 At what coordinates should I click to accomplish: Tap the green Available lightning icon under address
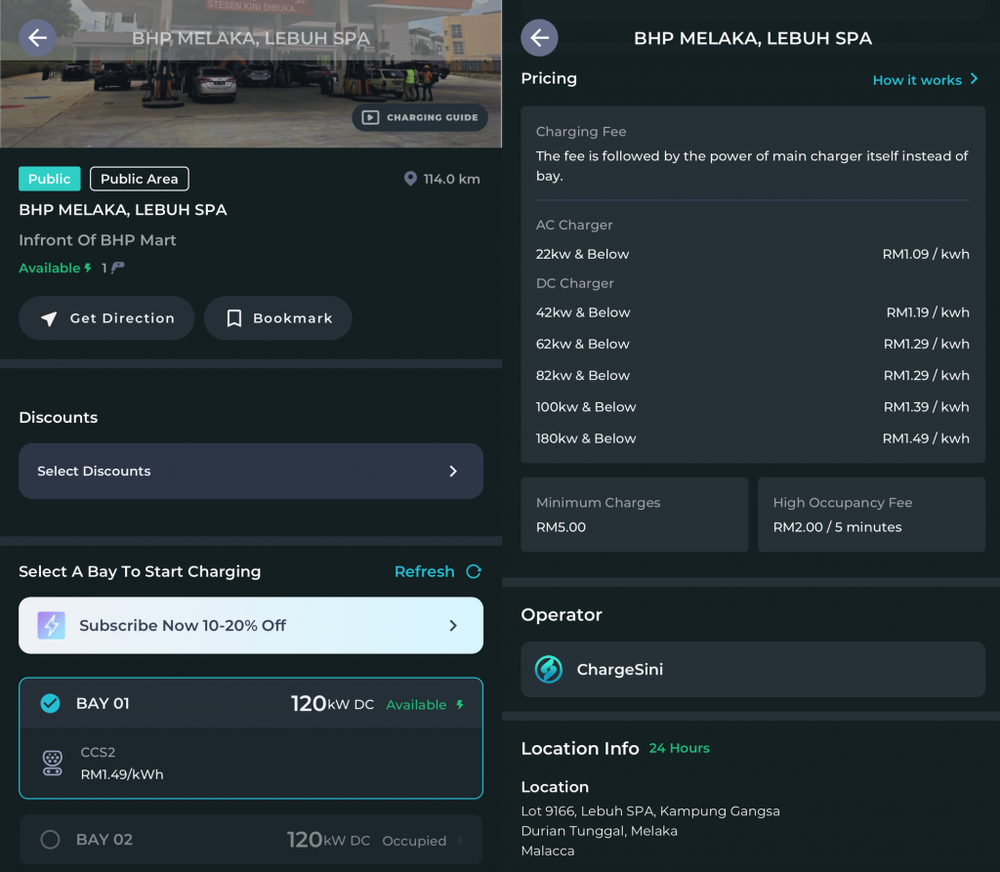tap(88, 268)
